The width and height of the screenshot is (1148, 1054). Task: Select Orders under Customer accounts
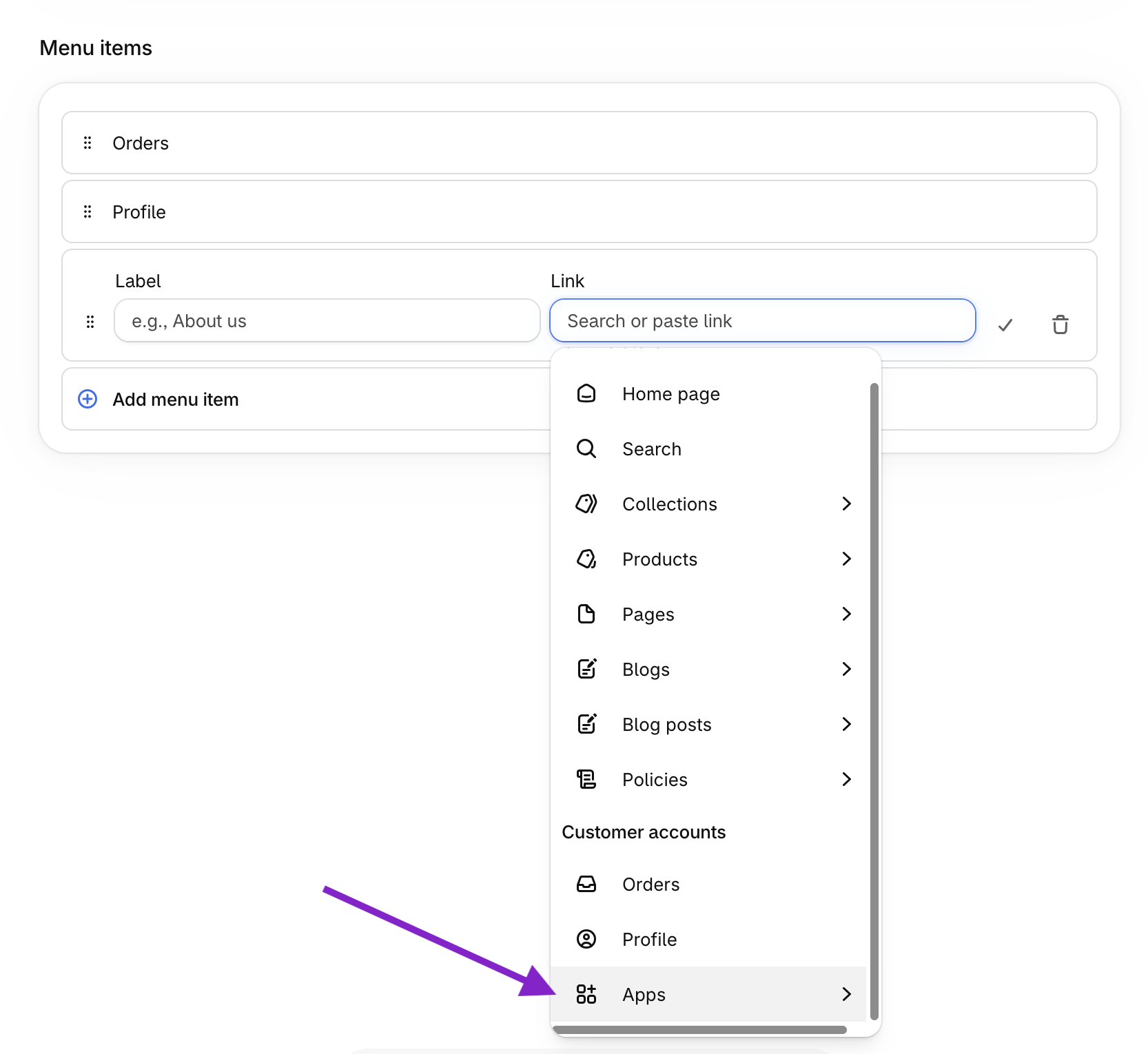pos(708,884)
